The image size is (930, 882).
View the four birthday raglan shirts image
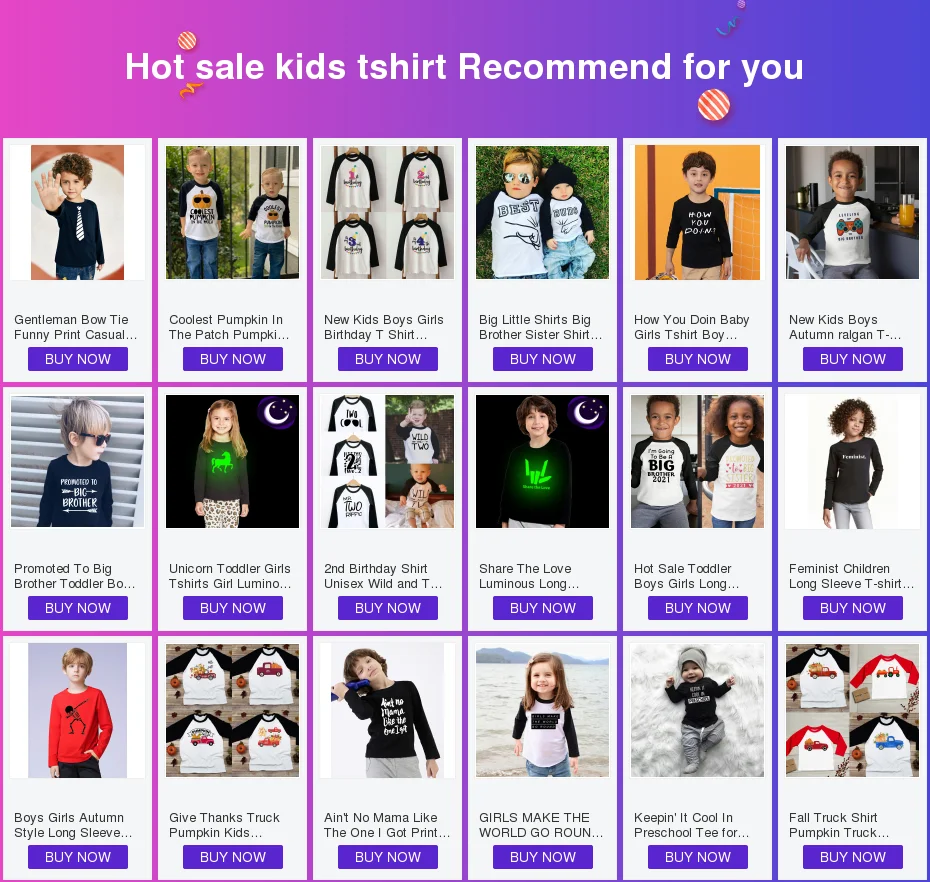pyautogui.click(x=387, y=212)
